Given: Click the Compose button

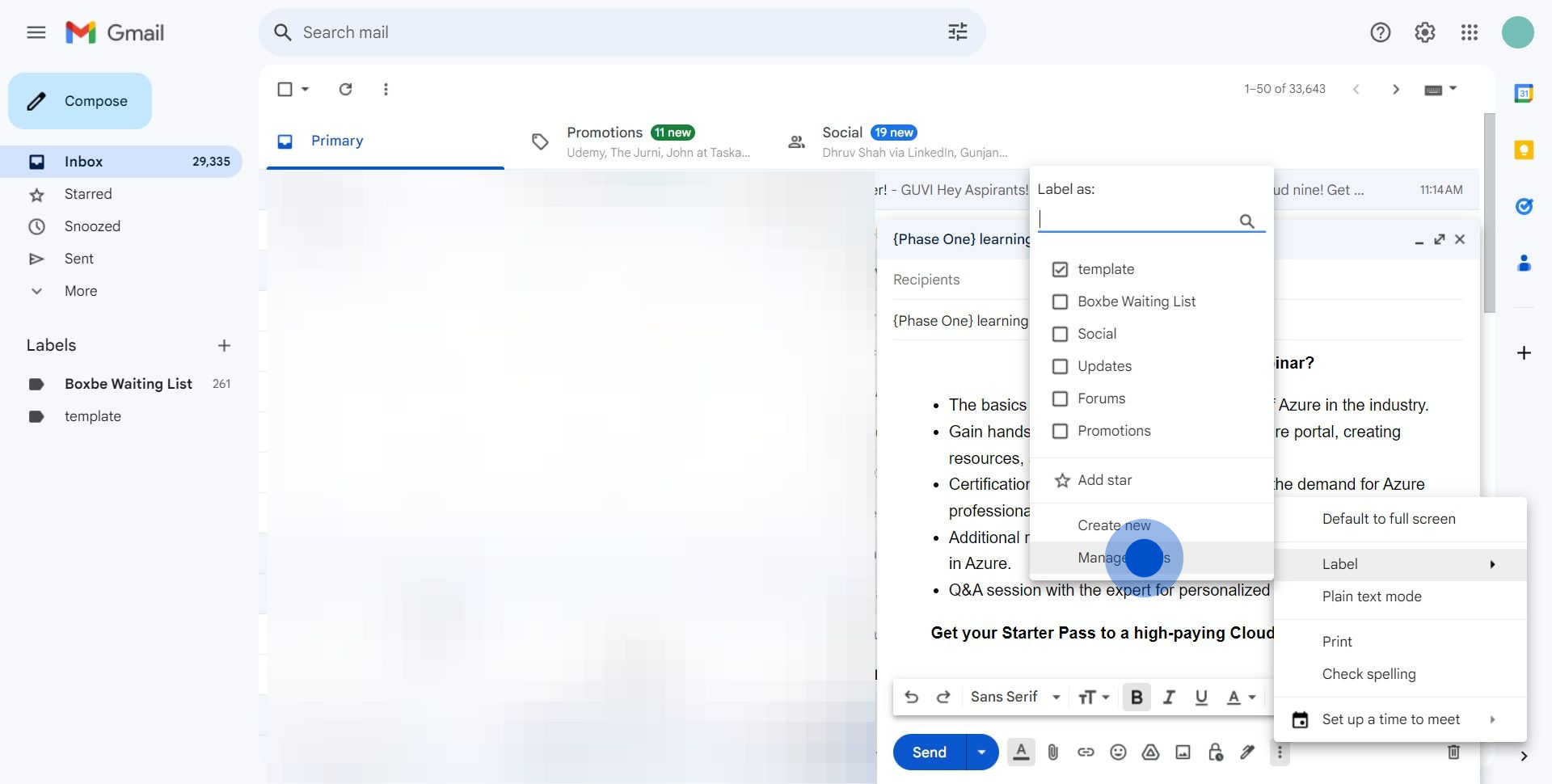Looking at the screenshot, I should tap(80, 101).
